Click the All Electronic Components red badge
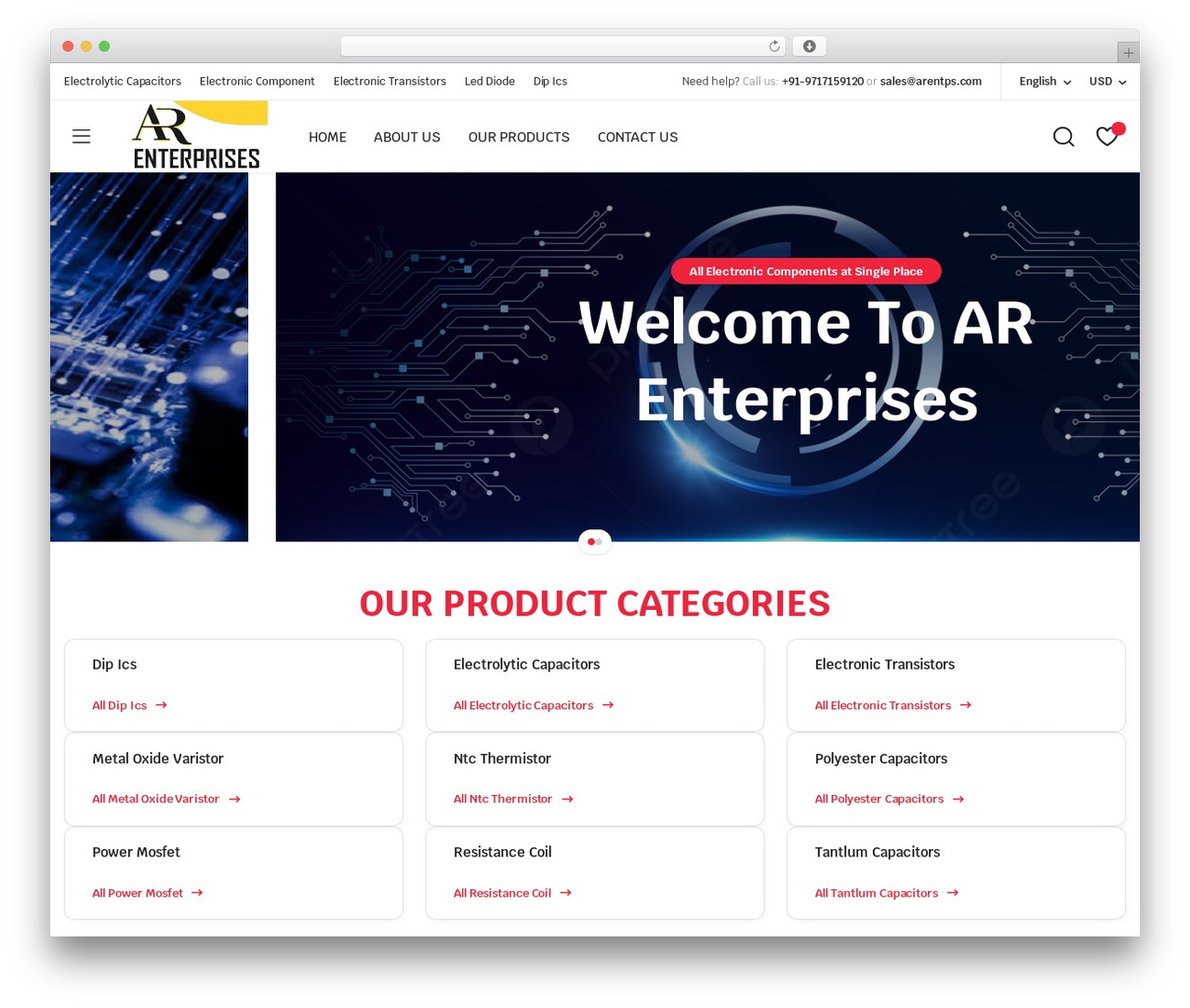Screen dimensions: 1190x1008 click(806, 272)
